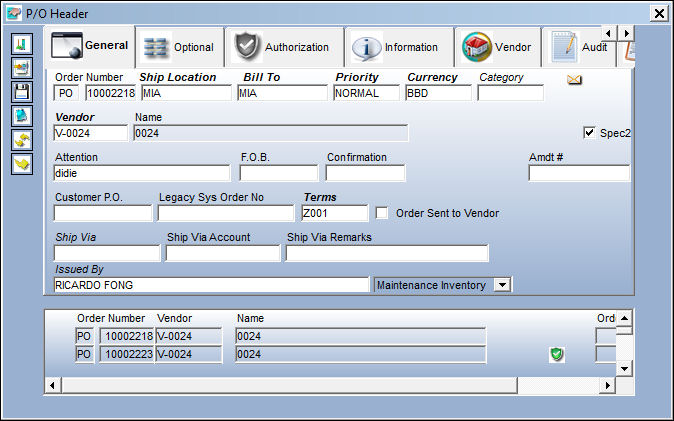Screen dimensions: 674x421
Task: Click the horizontal scrollbar thumb
Action: pos(289,385)
